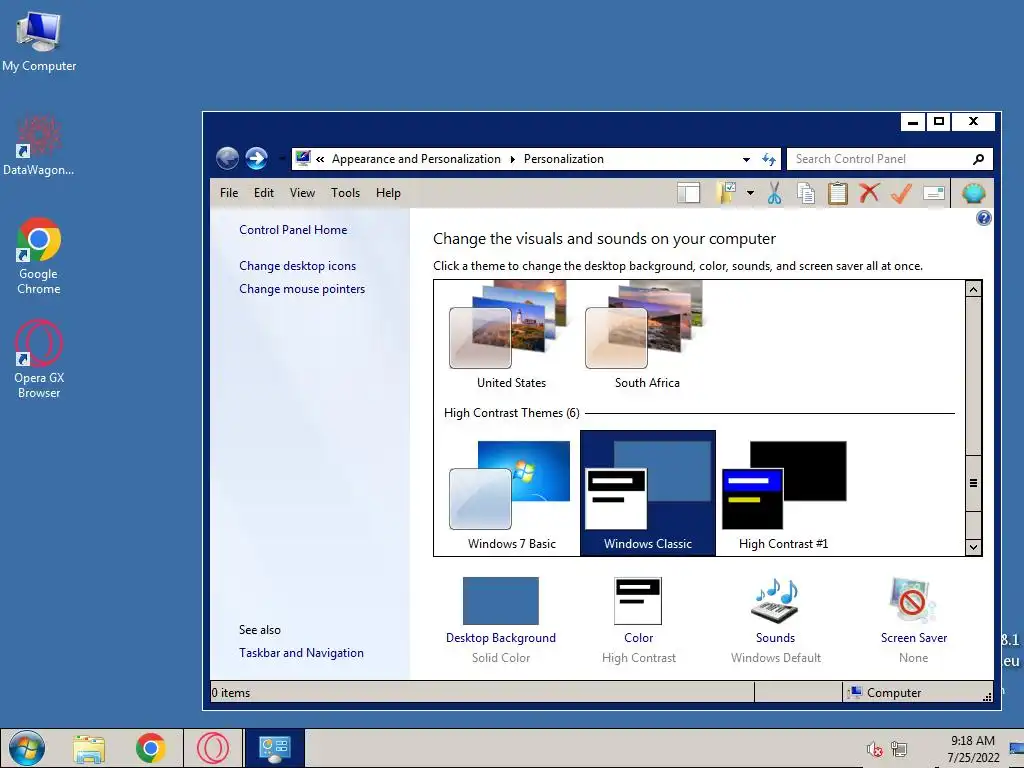Viewport: 1024px width, 768px height.
Task: Click the refresh icon in address bar
Action: (769, 159)
